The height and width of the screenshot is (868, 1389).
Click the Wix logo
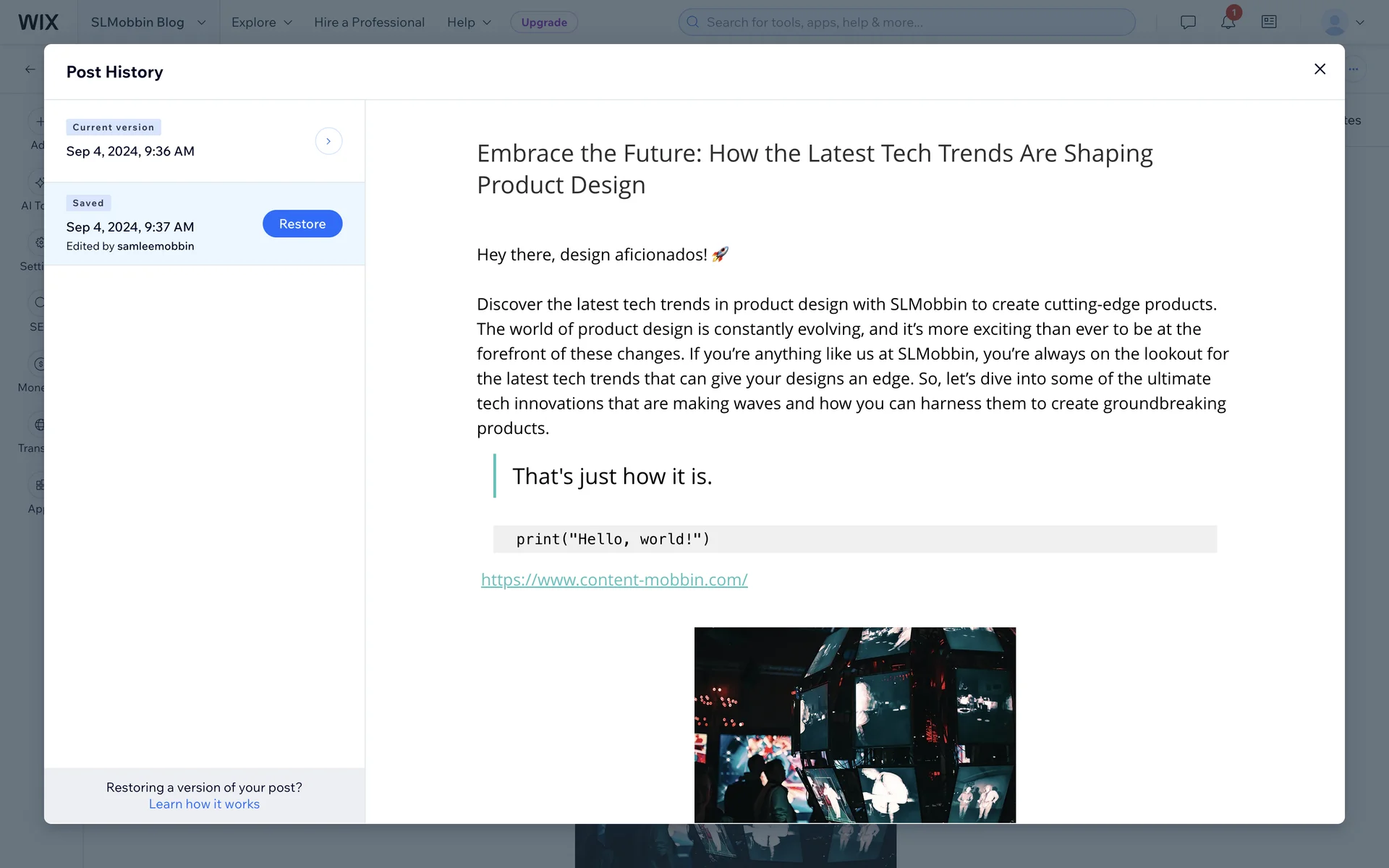(x=38, y=22)
